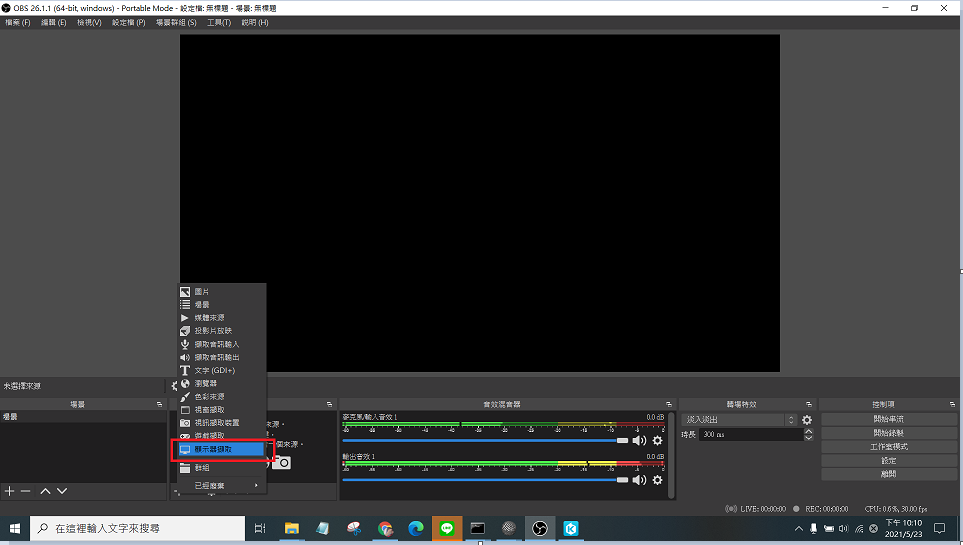Toggle 工作室模式 (Studio Mode) button
Image resolution: width=963 pixels, height=545 pixels.
point(889,447)
